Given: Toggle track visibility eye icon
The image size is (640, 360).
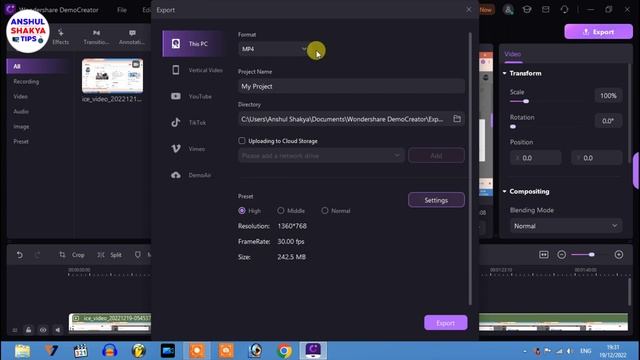Looking at the screenshot, I should (43, 330).
